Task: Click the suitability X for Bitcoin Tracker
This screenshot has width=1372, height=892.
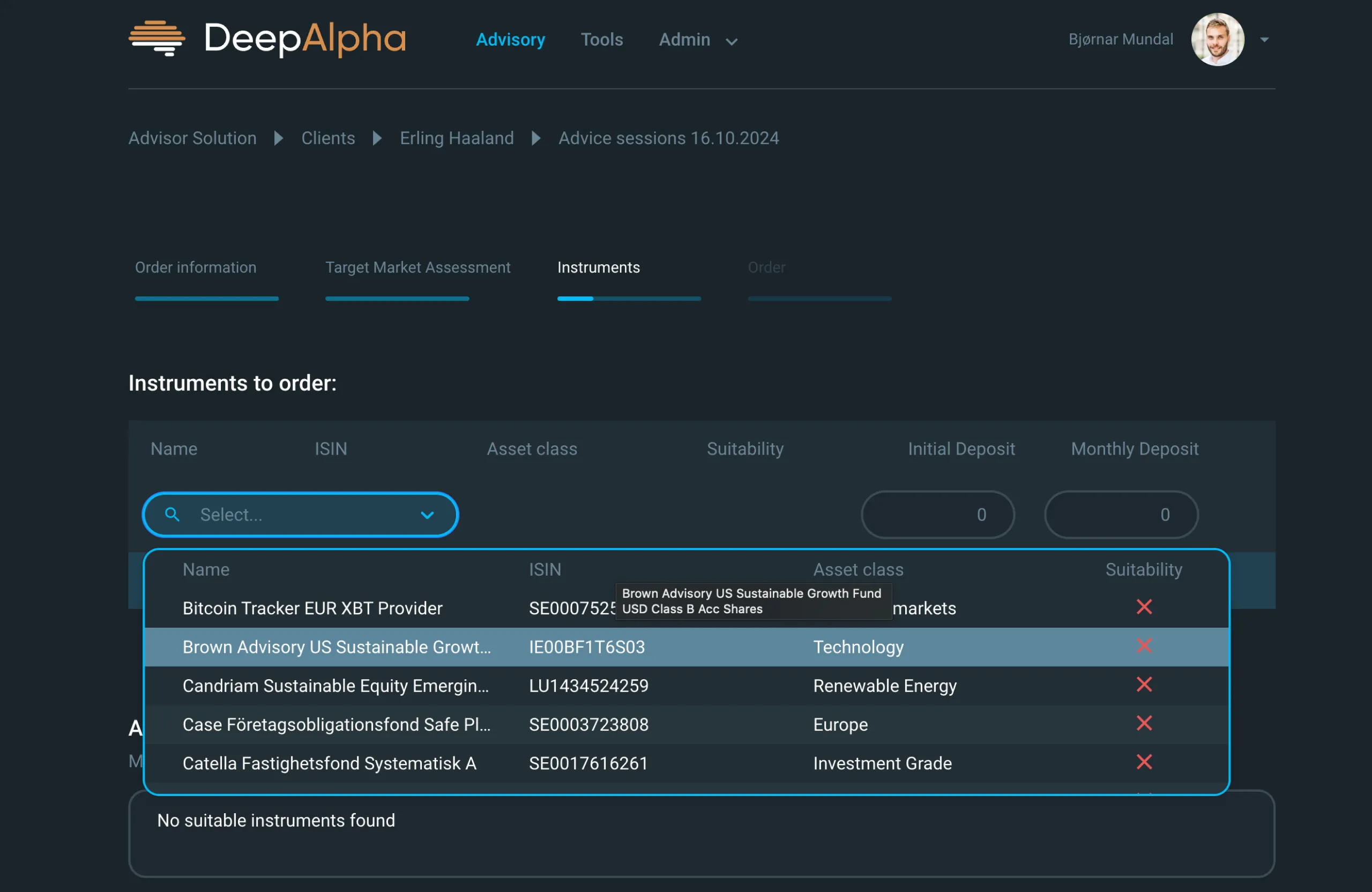Action: pyautogui.click(x=1144, y=607)
